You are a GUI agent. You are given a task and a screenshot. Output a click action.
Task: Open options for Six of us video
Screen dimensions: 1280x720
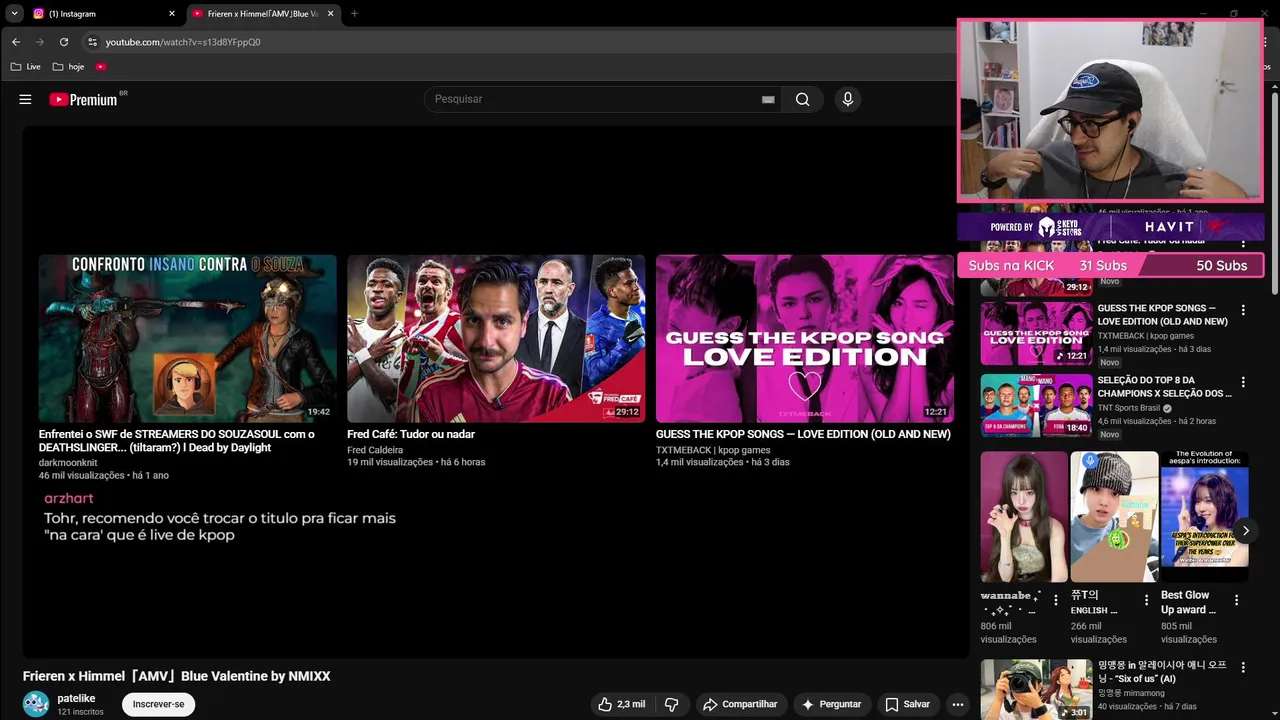point(1243,667)
